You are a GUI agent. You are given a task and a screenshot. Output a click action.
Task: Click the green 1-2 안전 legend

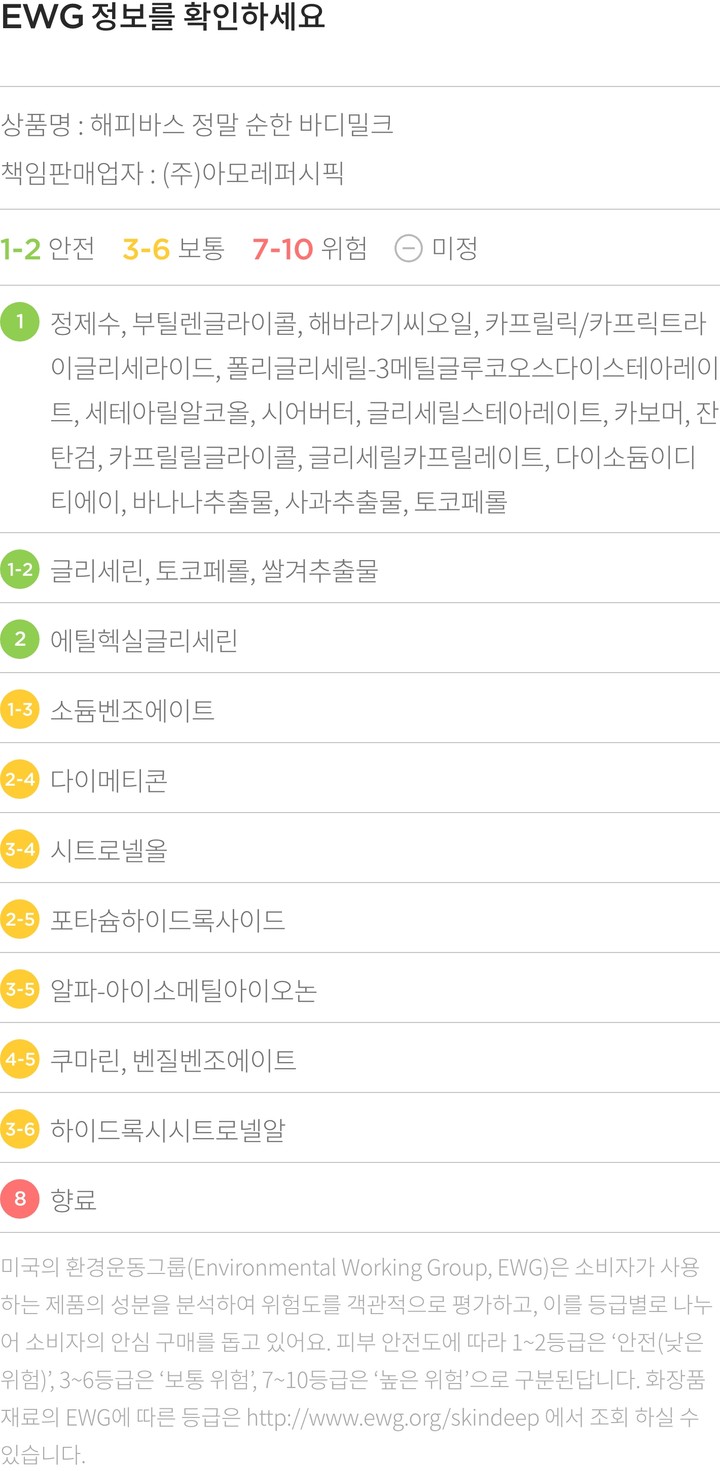pos(48,248)
